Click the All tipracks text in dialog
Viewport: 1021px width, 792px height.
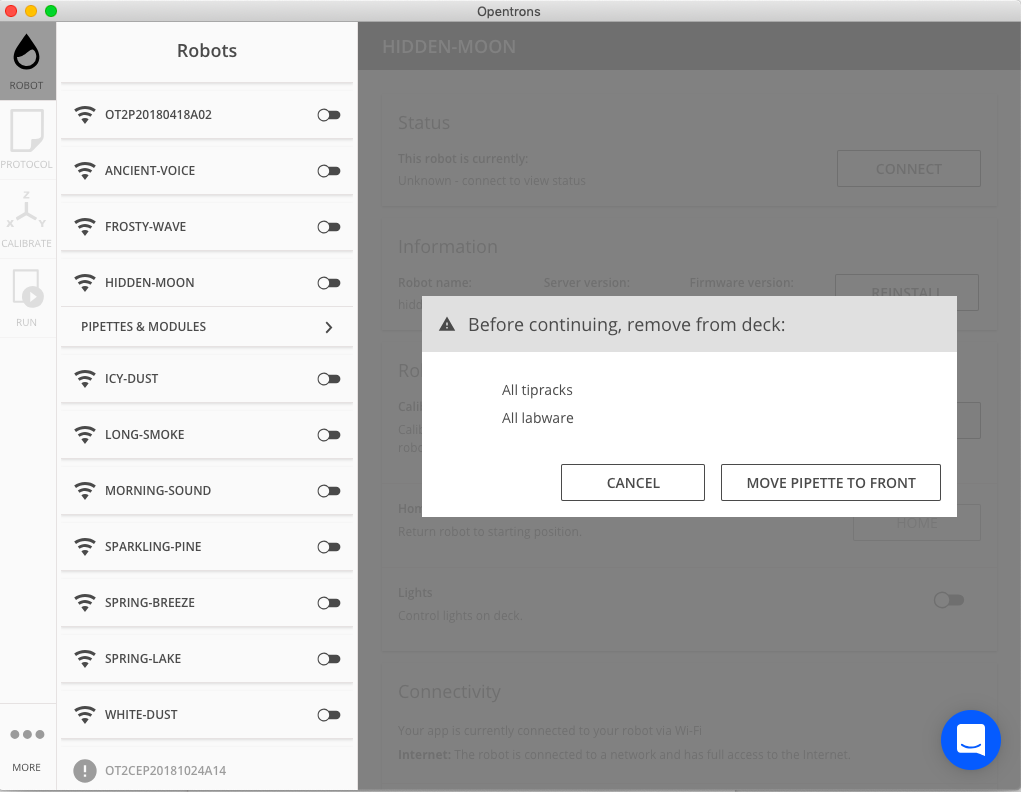[537, 390]
